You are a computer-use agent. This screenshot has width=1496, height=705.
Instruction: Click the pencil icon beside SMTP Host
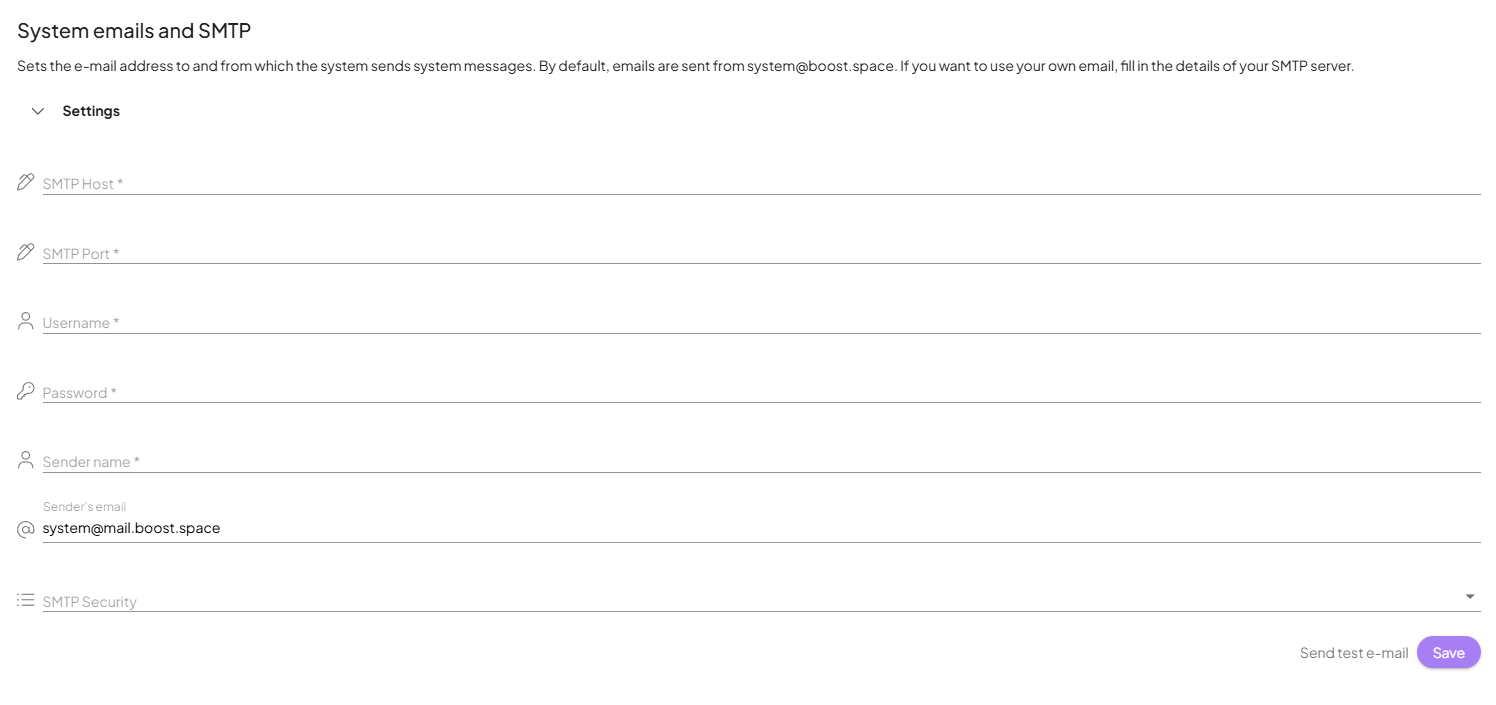[26, 182]
